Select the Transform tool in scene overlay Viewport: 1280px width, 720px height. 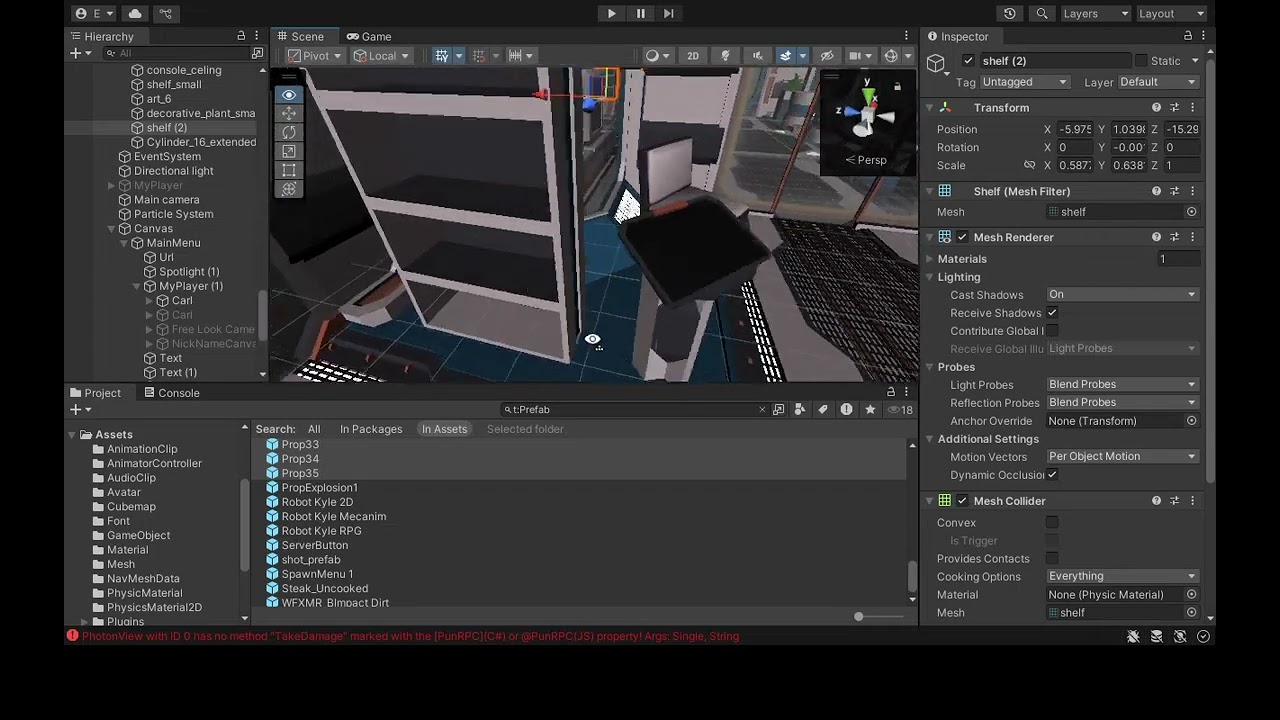289,190
